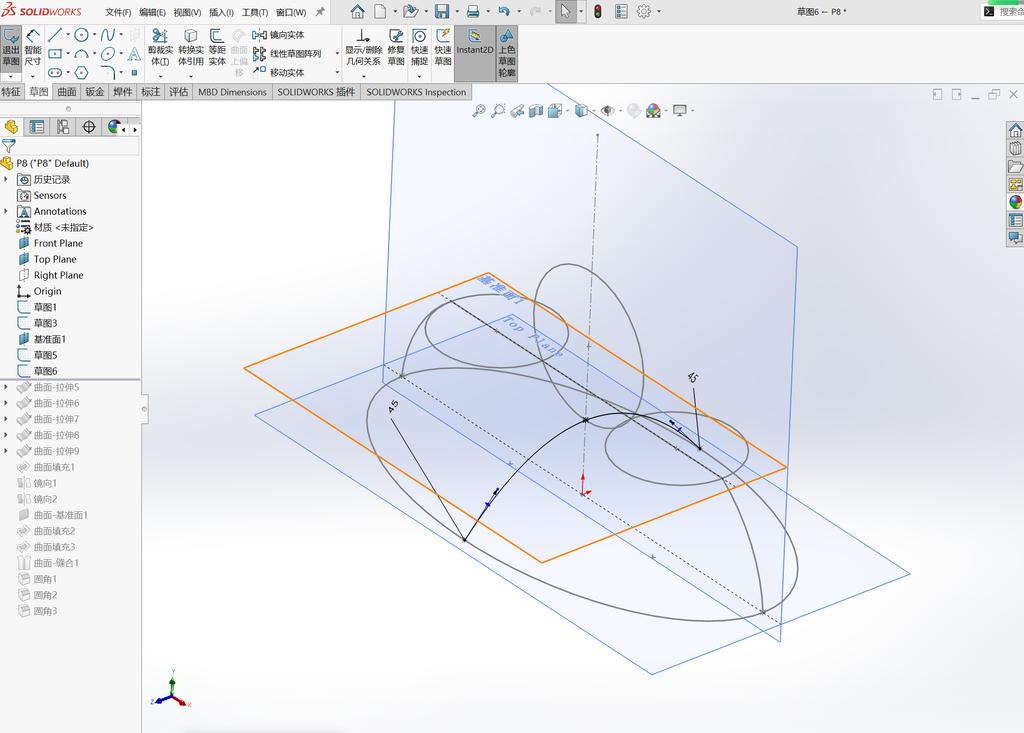Image resolution: width=1024 pixels, height=733 pixels.
Task: Open the 工具(T) menu
Action: click(255, 12)
